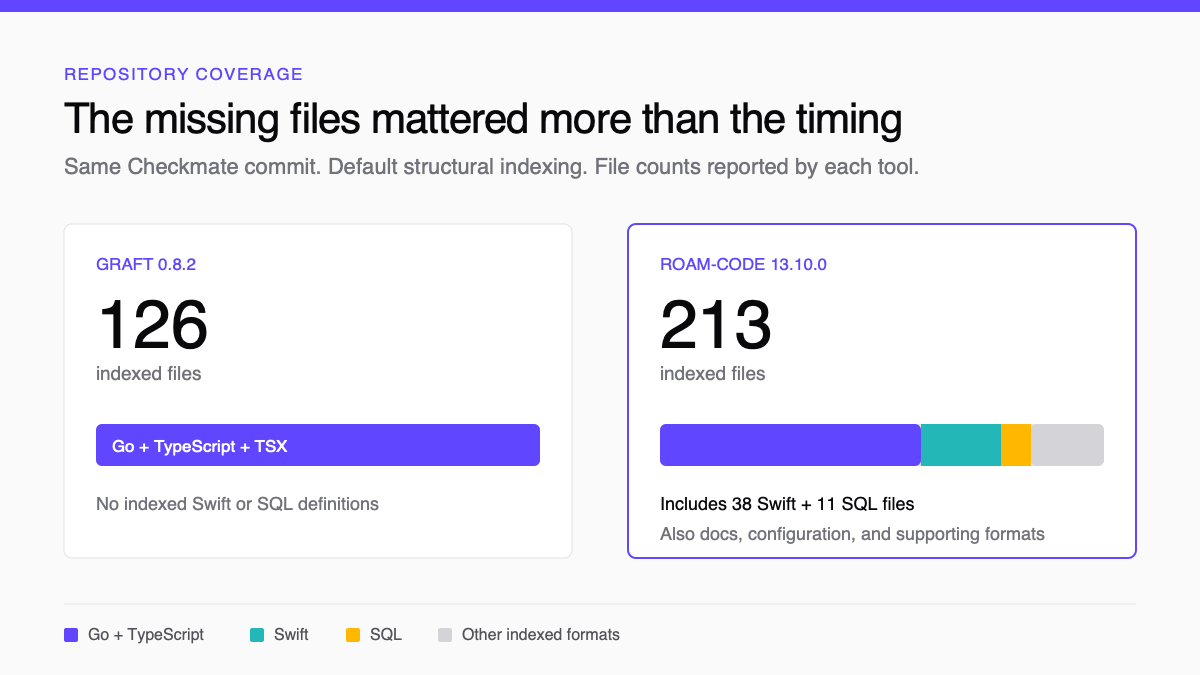Click 'No indexed Swift or SQL definitions' text
Screen dimensions: 1200x675
[237, 504]
